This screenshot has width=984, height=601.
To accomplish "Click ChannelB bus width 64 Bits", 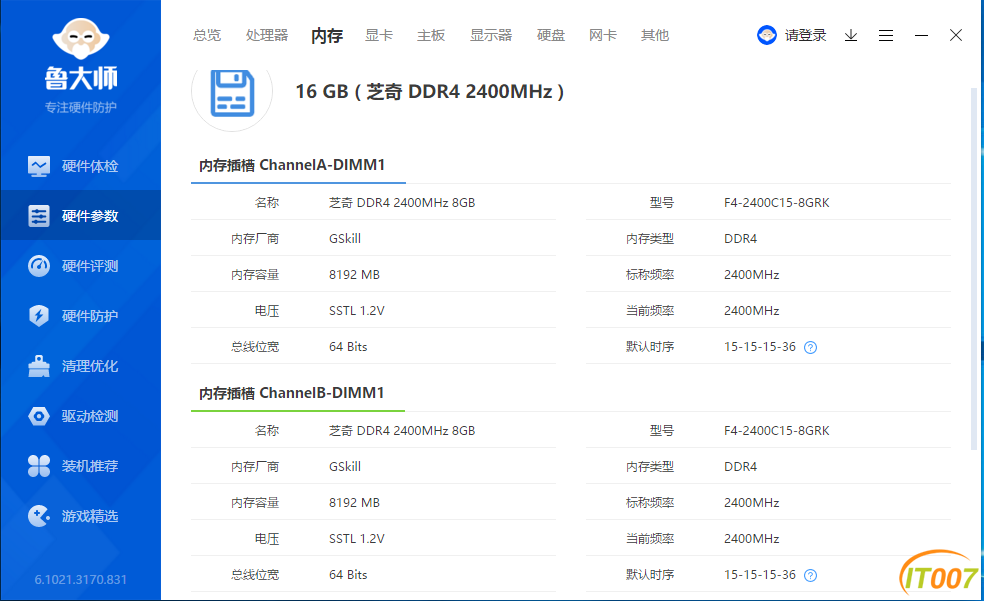I will pos(348,575).
